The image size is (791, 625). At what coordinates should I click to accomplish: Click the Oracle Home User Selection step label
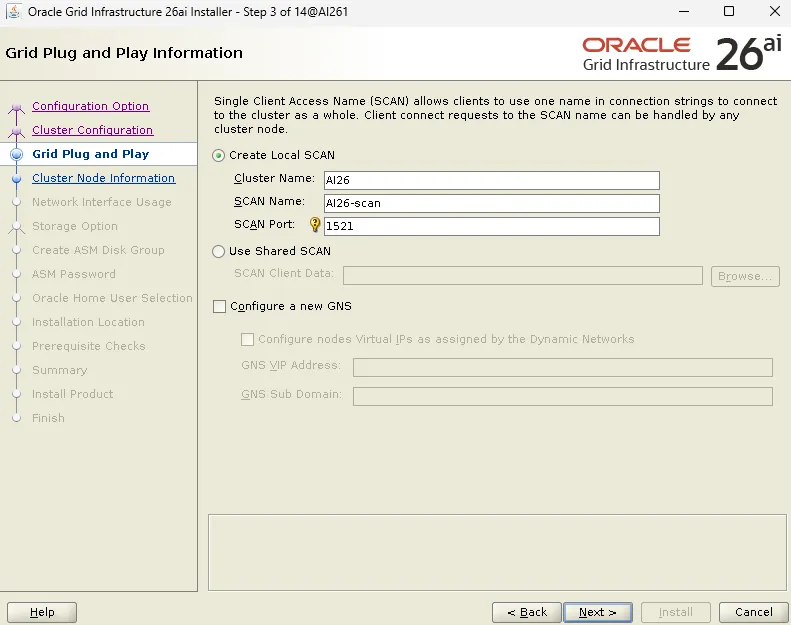[112, 298]
